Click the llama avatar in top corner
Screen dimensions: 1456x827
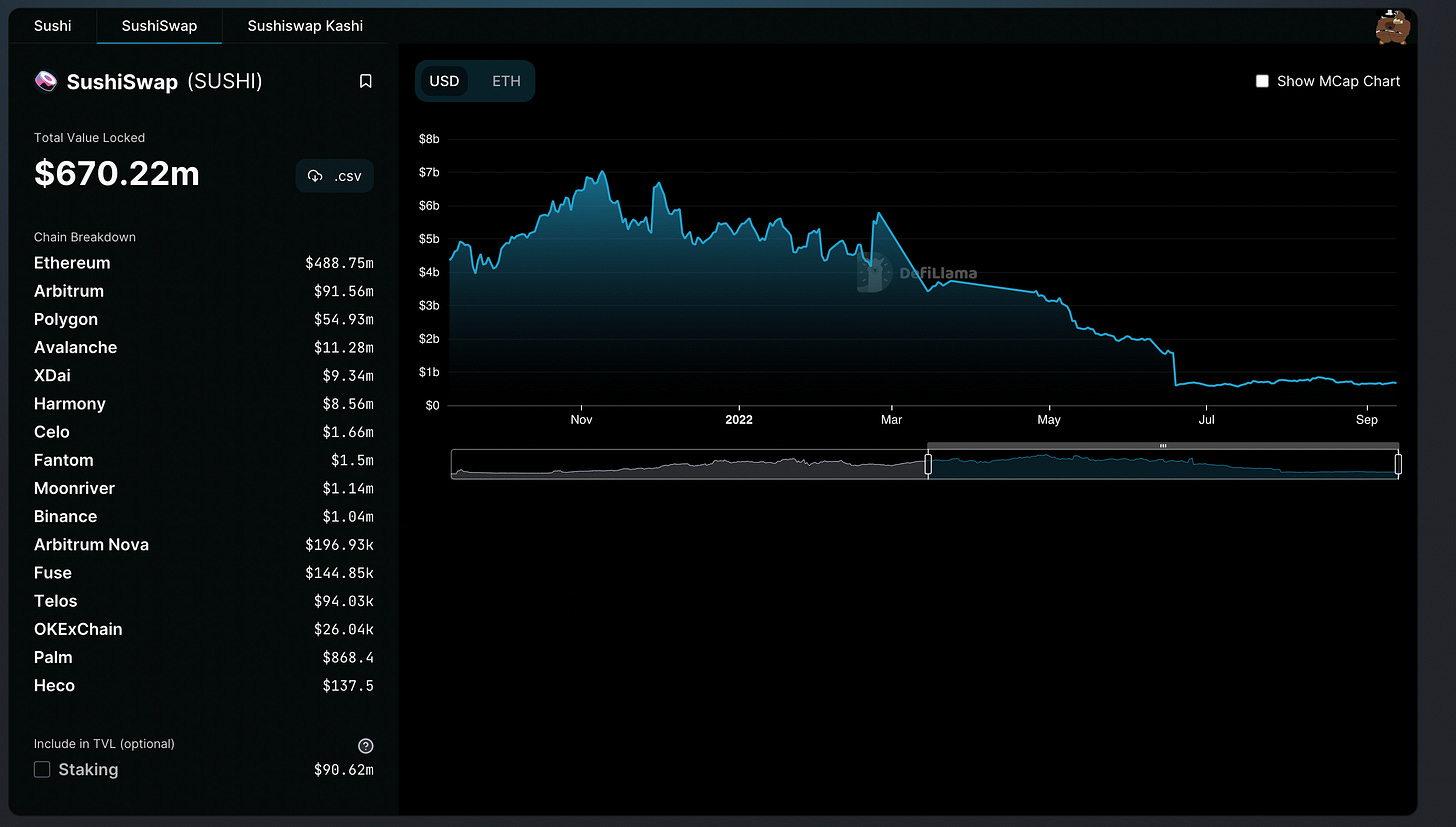(x=1392, y=27)
